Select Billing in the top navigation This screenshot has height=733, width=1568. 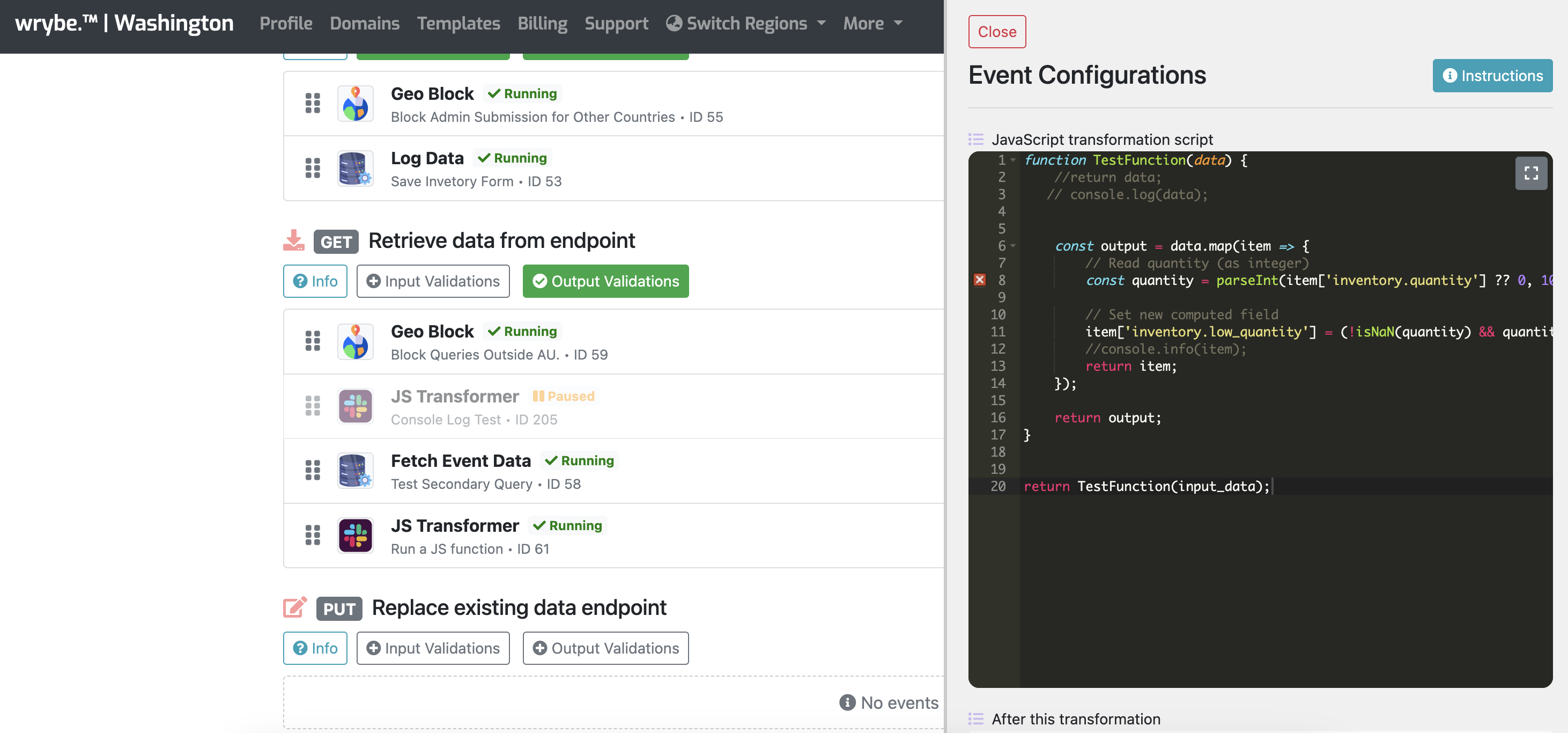[x=542, y=23]
